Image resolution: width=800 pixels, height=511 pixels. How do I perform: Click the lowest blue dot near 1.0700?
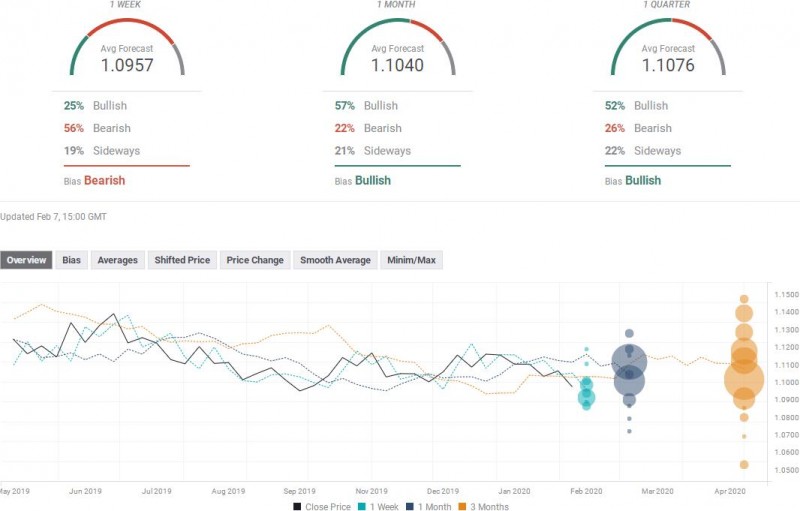(629, 431)
